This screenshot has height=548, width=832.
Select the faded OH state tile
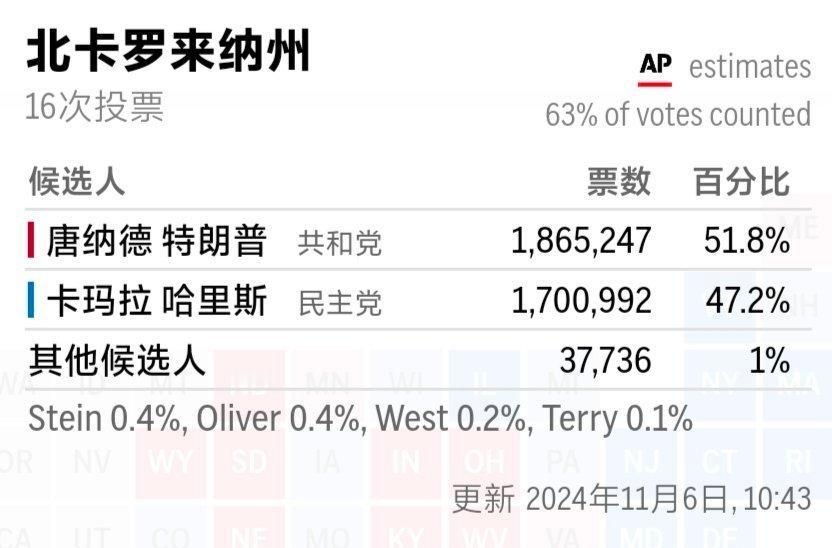point(484,462)
